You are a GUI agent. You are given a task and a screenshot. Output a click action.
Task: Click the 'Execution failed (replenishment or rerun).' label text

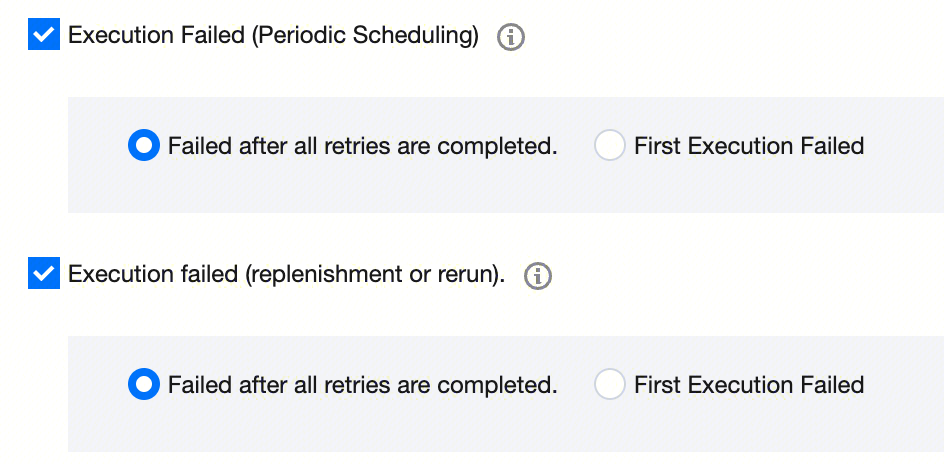pyautogui.click(x=286, y=275)
